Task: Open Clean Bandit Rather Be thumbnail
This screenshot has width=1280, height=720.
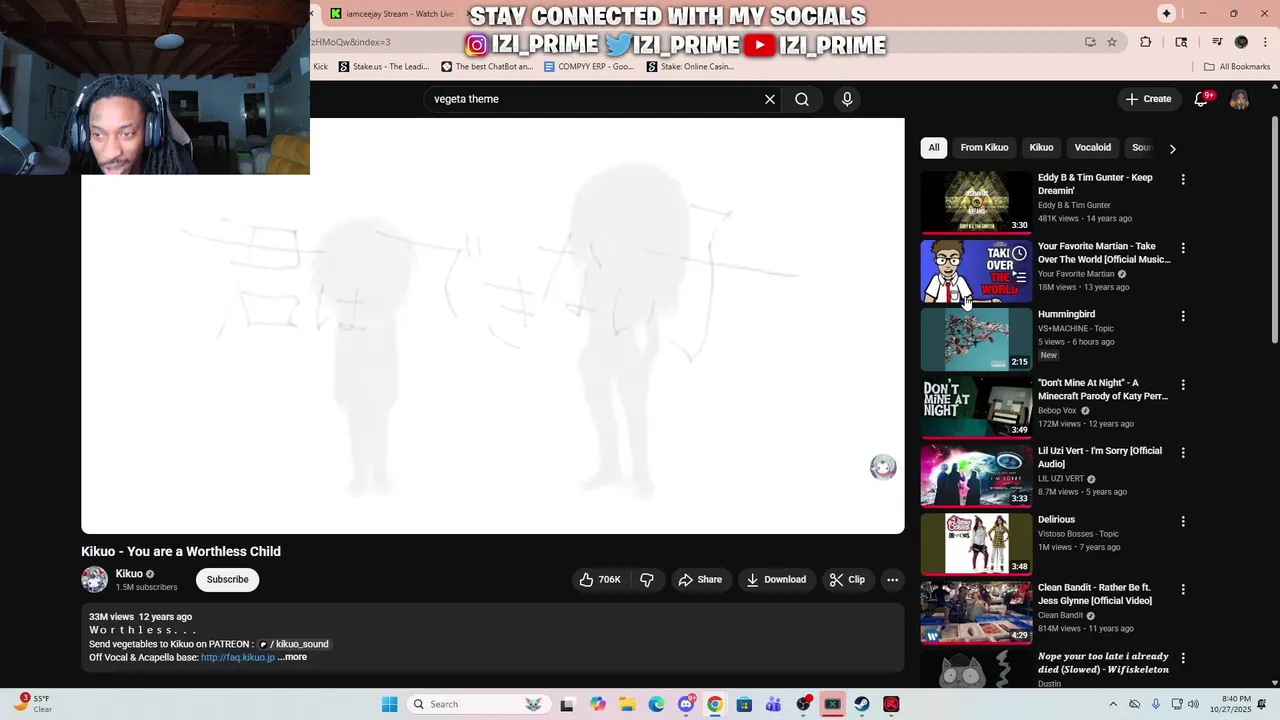Action: pos(976,612)
